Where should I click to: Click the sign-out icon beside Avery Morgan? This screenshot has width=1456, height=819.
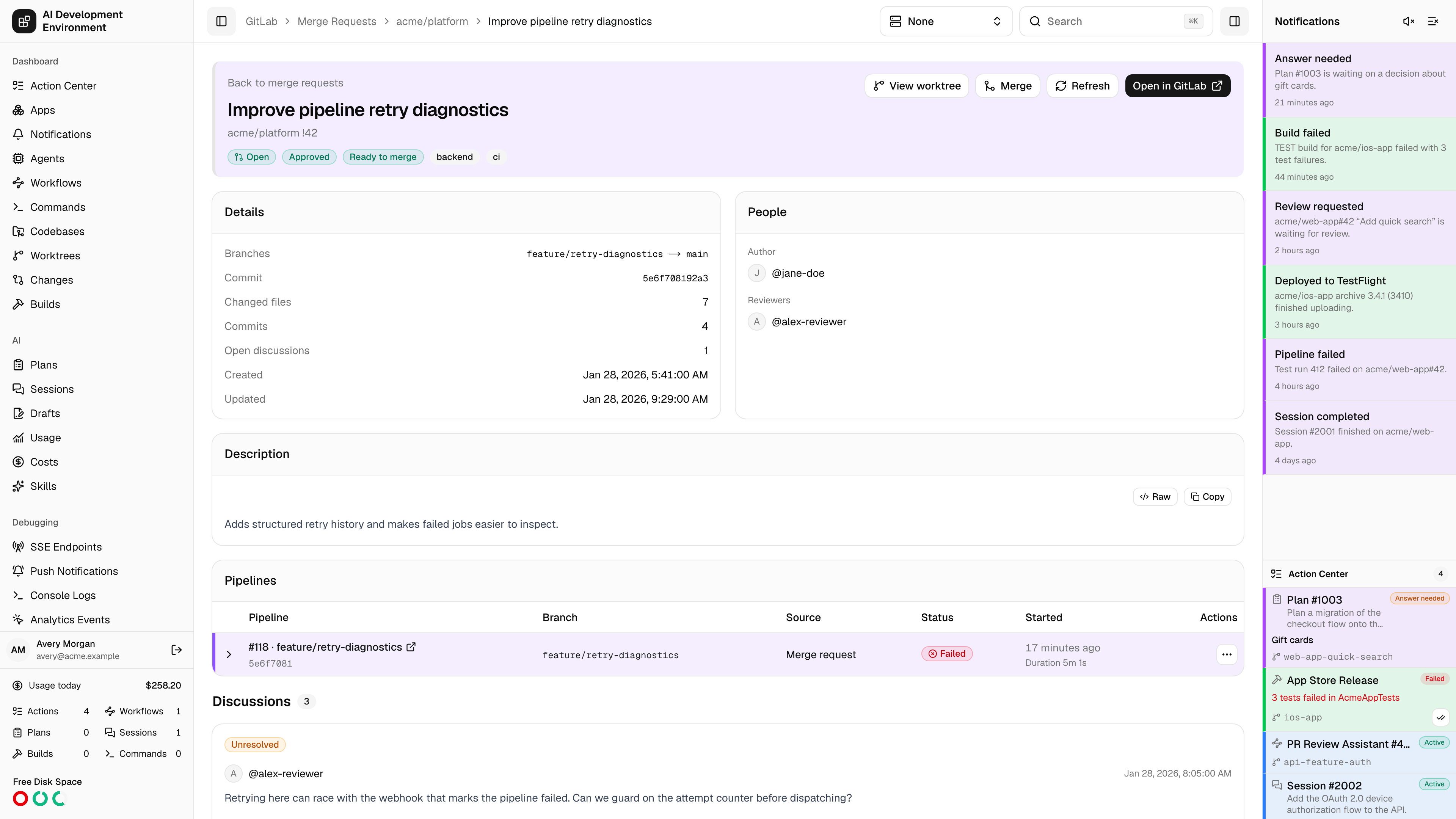[176, 650]
